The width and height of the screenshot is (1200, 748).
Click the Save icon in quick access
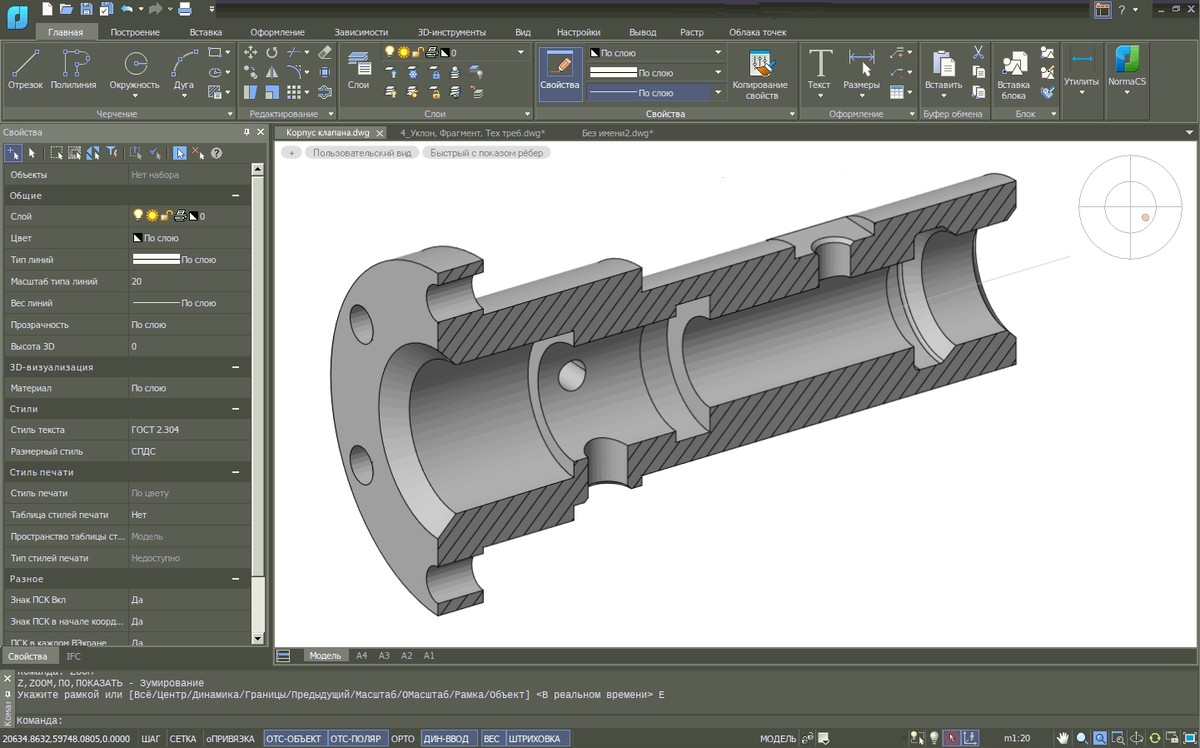pos(87,9)
